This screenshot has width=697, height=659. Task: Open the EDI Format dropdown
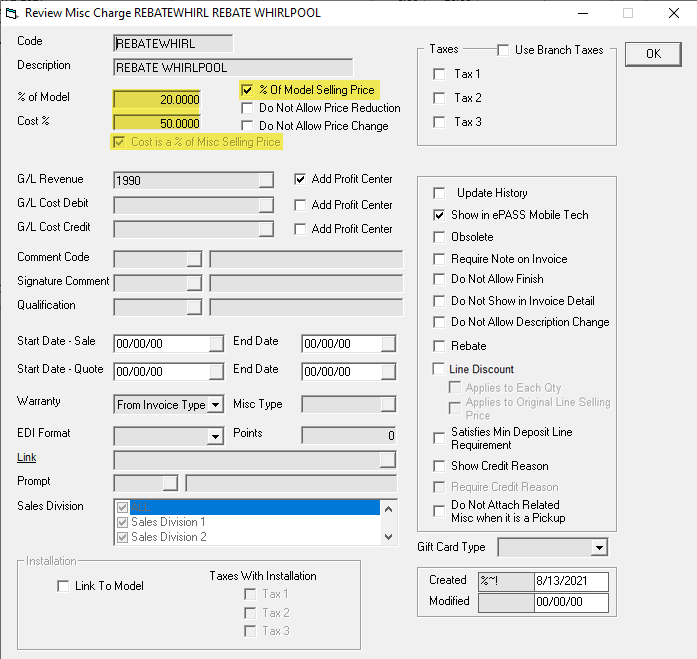click(214, 436)
